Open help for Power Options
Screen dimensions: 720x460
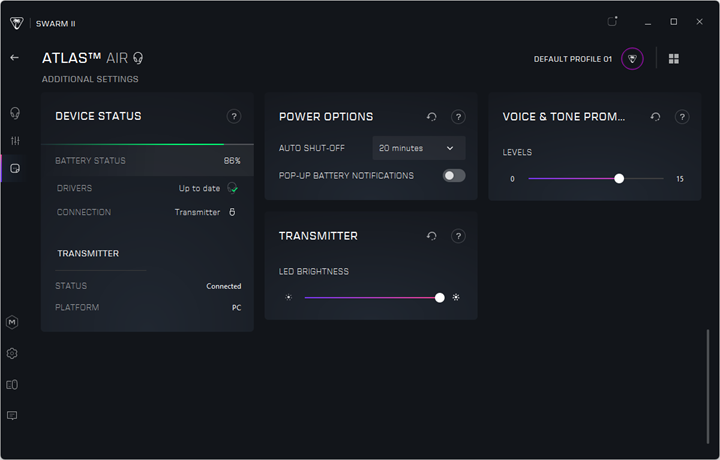click(x=458, y=117)
